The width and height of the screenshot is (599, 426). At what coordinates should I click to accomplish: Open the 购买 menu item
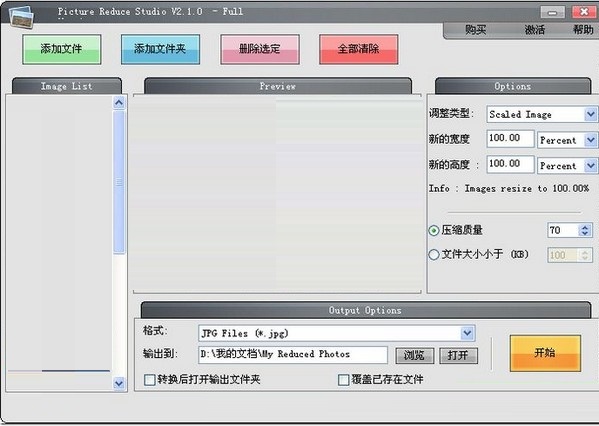pyautogui.click(x=475, y=30)
